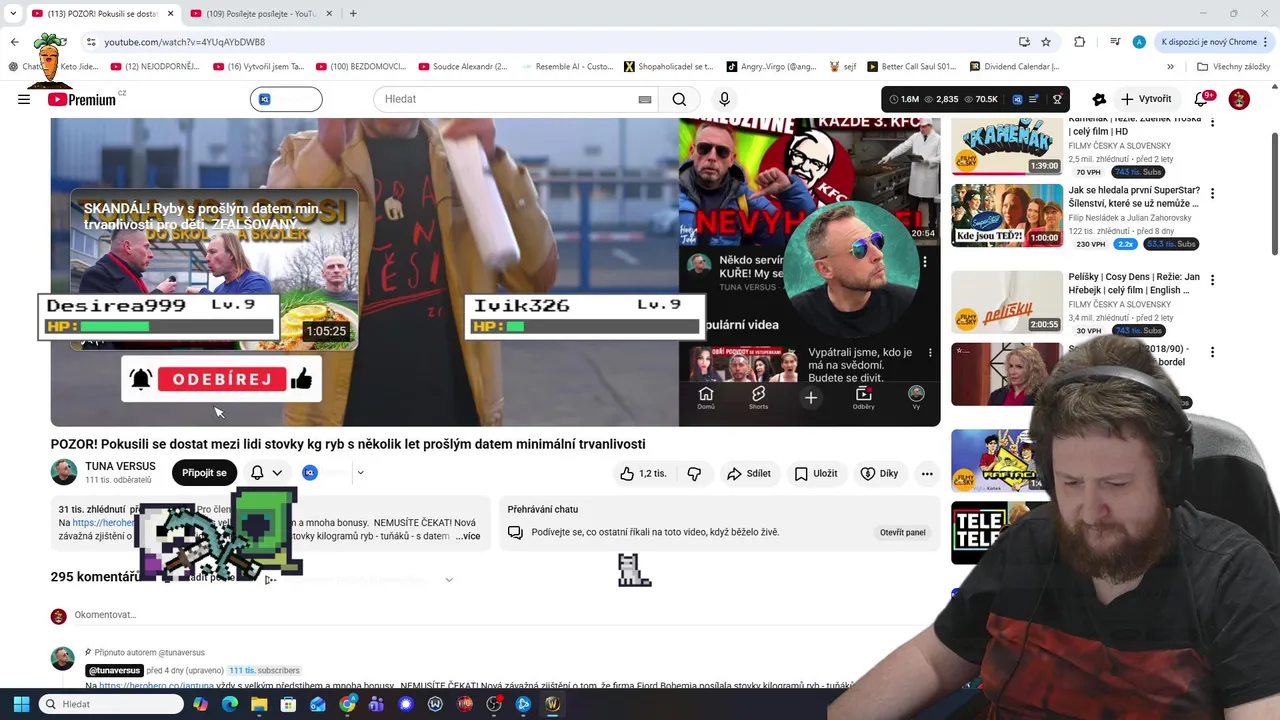Open the Jak se hledala první SuperStar thumbnail
Viewport: 1280px width, 720px height.
(x=1006, y=215)
